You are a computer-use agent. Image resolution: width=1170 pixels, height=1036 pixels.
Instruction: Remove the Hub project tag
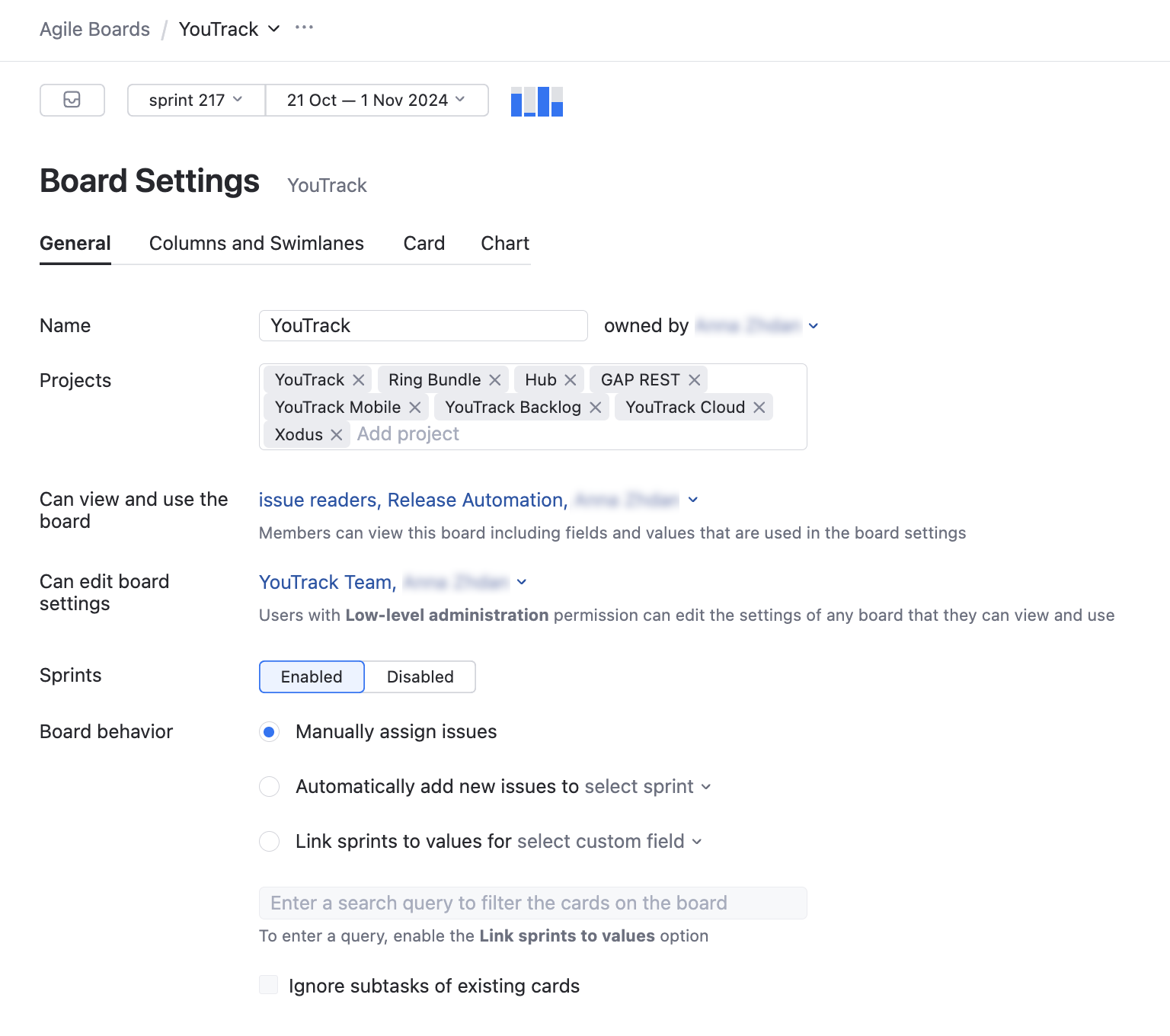tap(571, 380)
